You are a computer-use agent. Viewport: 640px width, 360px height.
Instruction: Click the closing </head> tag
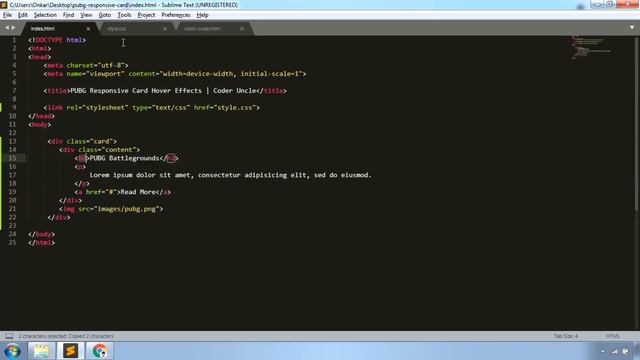coord(41,116)
